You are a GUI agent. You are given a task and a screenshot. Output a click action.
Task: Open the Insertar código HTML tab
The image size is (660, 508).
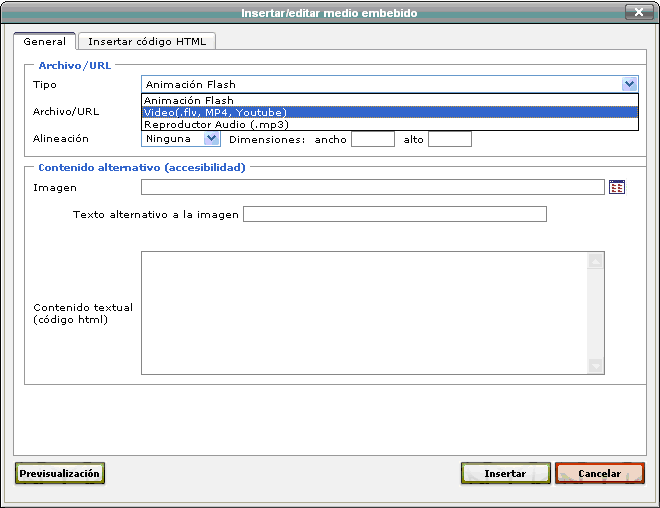[146, 42]
